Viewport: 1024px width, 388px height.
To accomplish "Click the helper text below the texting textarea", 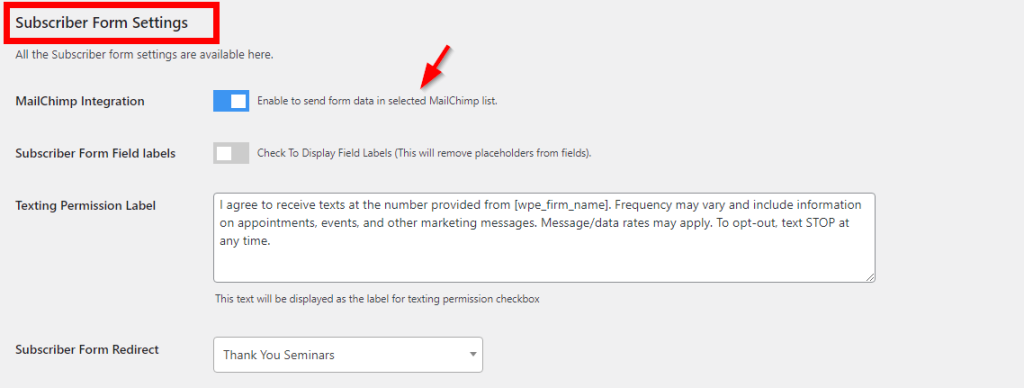I will point(377,299).
